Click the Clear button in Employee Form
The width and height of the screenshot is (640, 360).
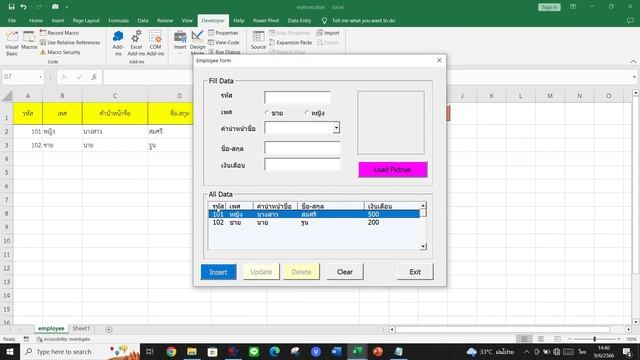point(344,272)
